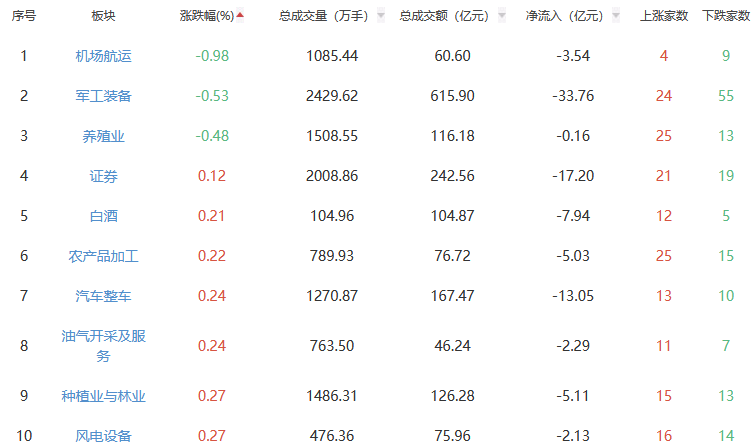Open the 军工装备 sector link
756x448 pixels.
pos(103,96)
